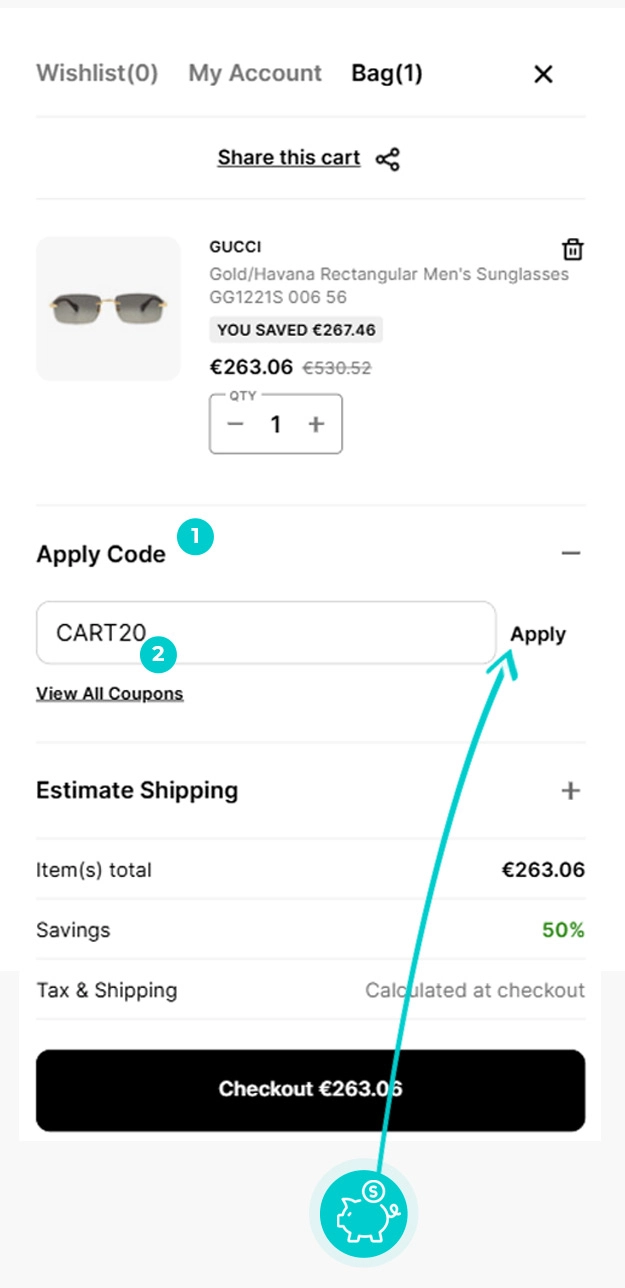Select the Bag(1) tab
Screen dimensions: 625x1288
pos(387,73)
